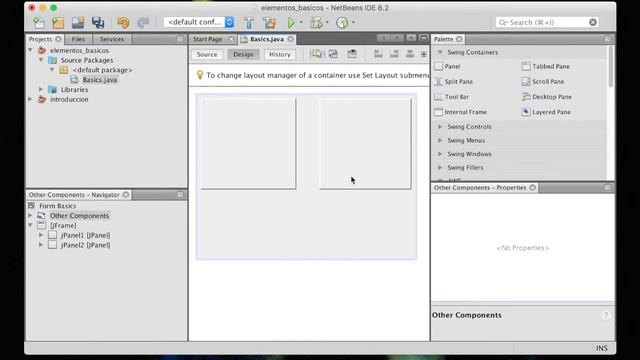Open the default configuration combo box
Image resolution: width=640 pixels, height=360 pixels.
coord(199,22)
